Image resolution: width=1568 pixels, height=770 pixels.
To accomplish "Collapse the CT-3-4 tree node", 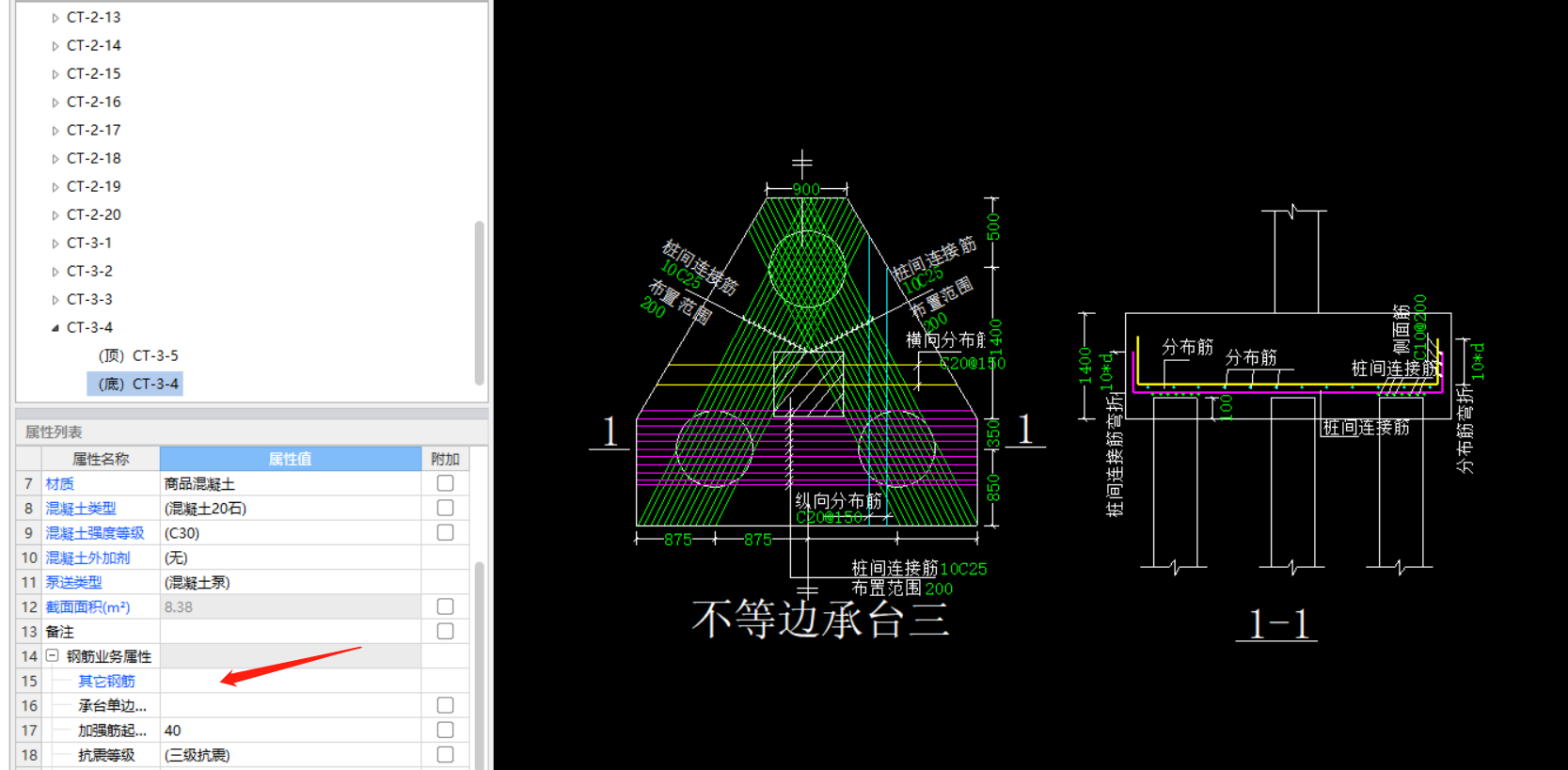I will (55, 328).
